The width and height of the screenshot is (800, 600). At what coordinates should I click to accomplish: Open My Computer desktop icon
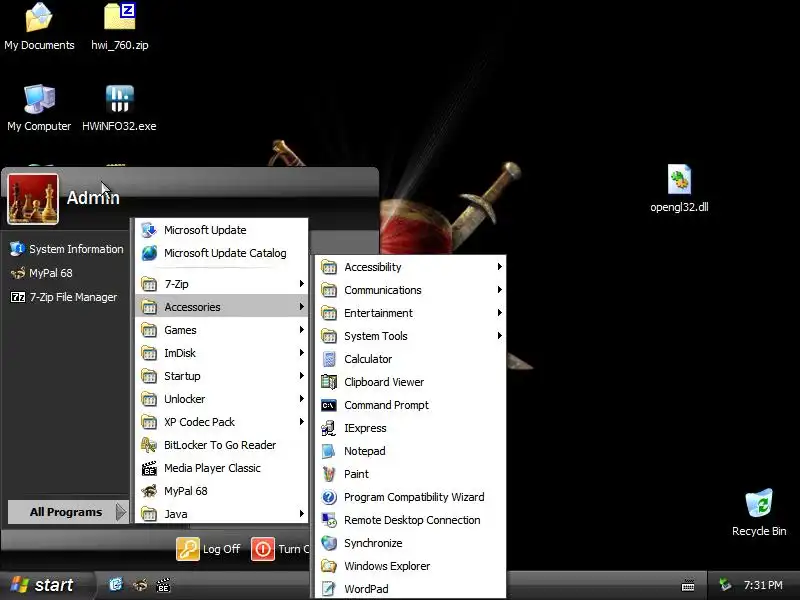[39, 108]
